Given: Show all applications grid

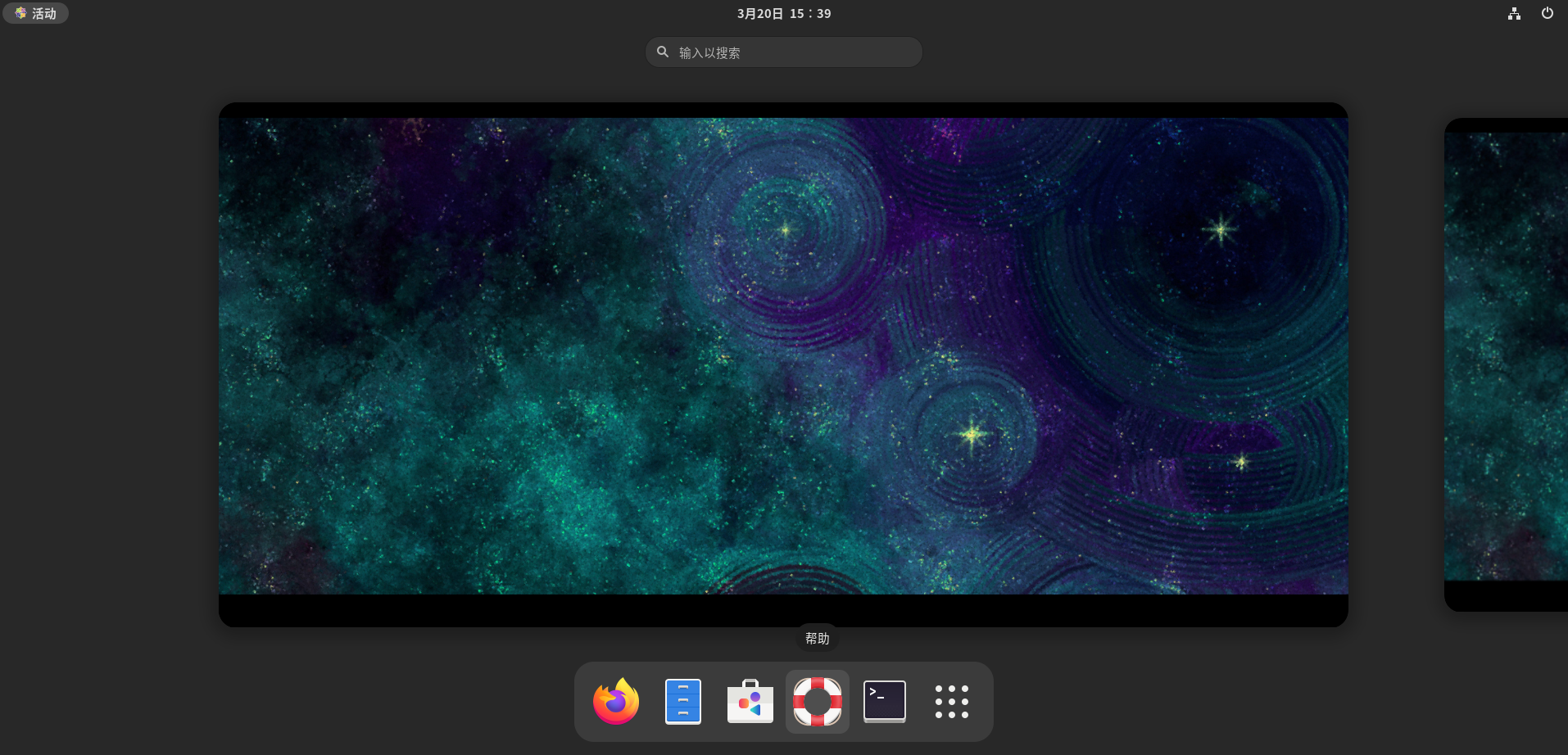Looking at the screenshot, I should tap(952, 702).
